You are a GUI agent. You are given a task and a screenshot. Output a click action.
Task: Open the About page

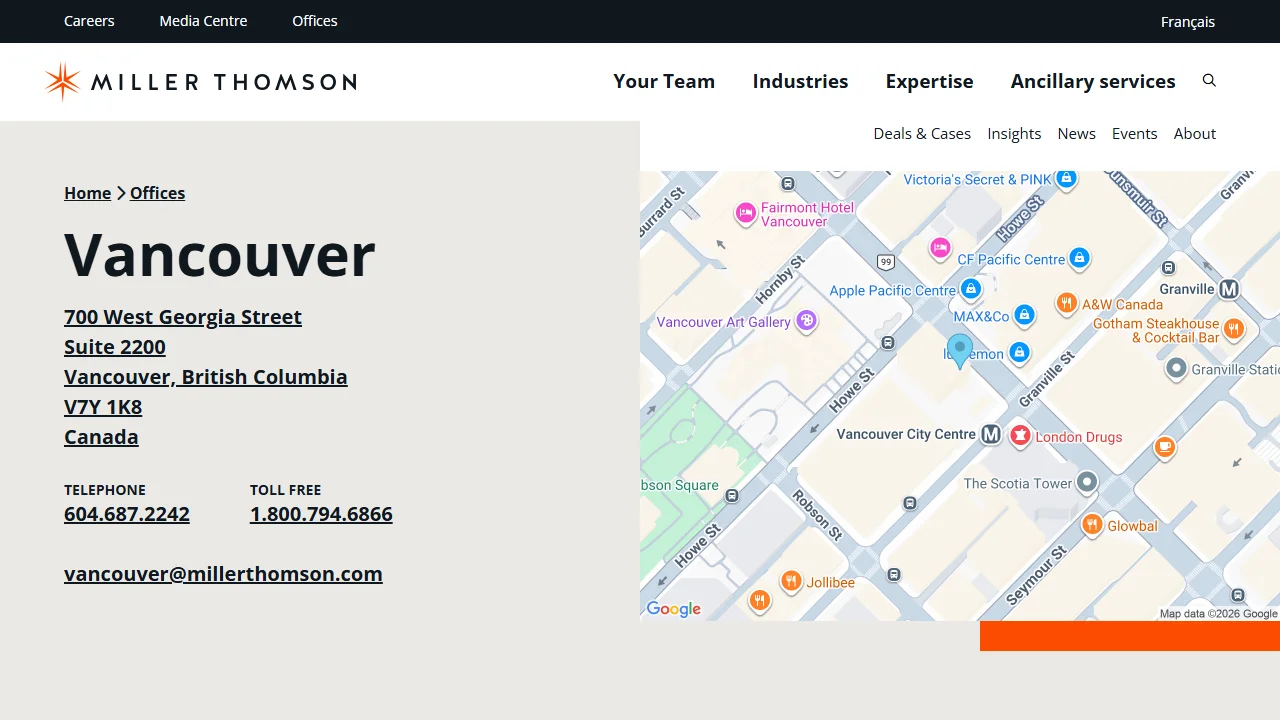pyautogui.click(x=1195, y=134)
